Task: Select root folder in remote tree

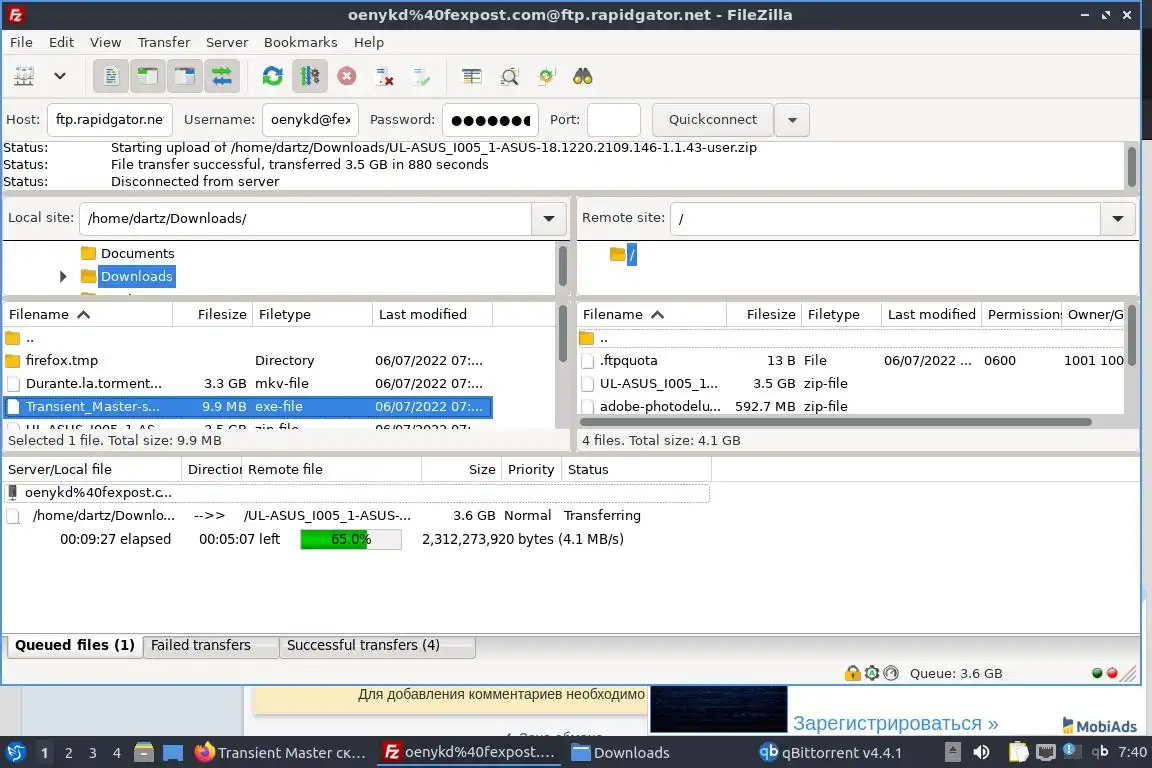Action: pyautogui.click(x=632, y=255)
